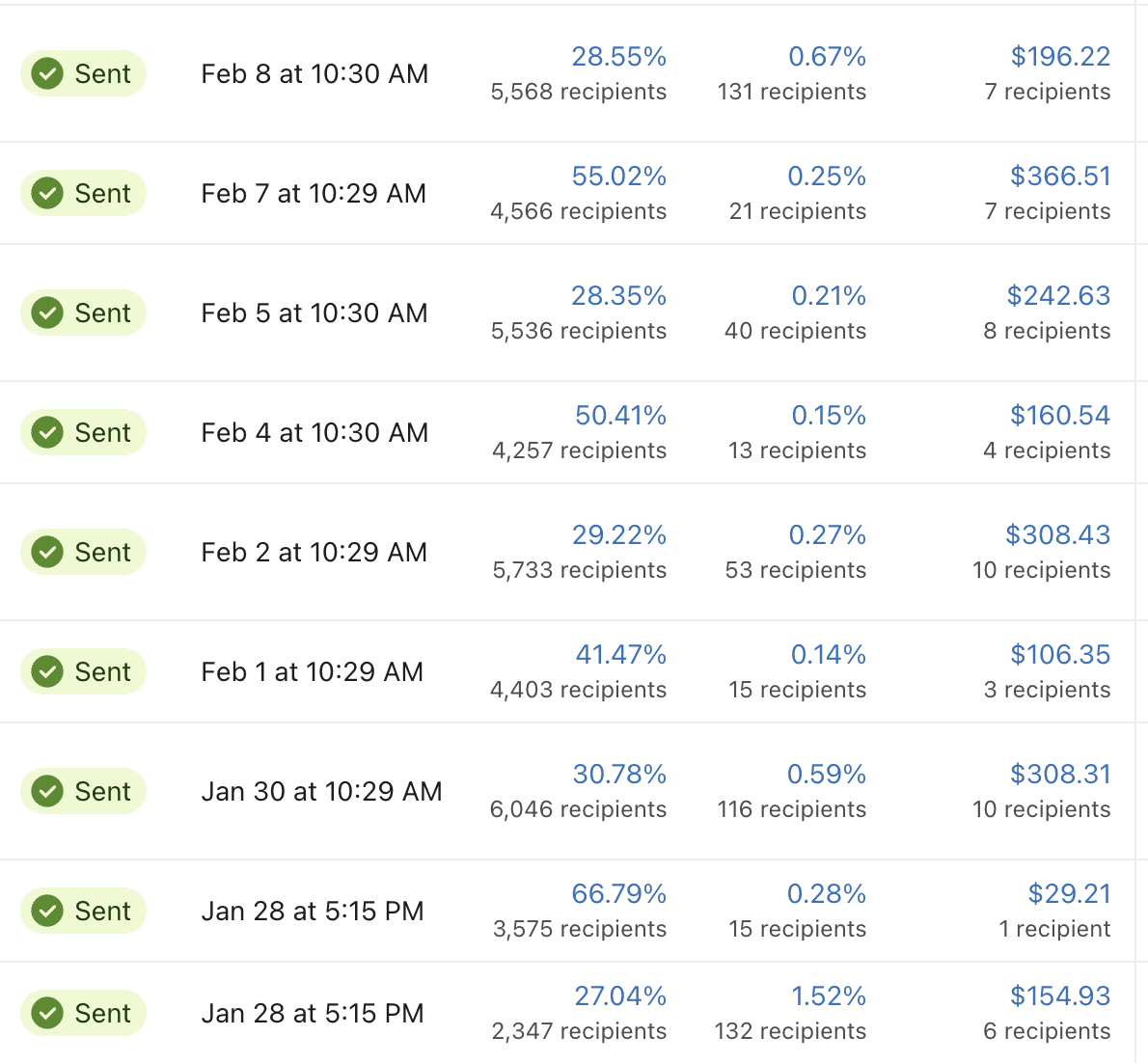Open the 66.79% open rate for Jan 28

618,893
